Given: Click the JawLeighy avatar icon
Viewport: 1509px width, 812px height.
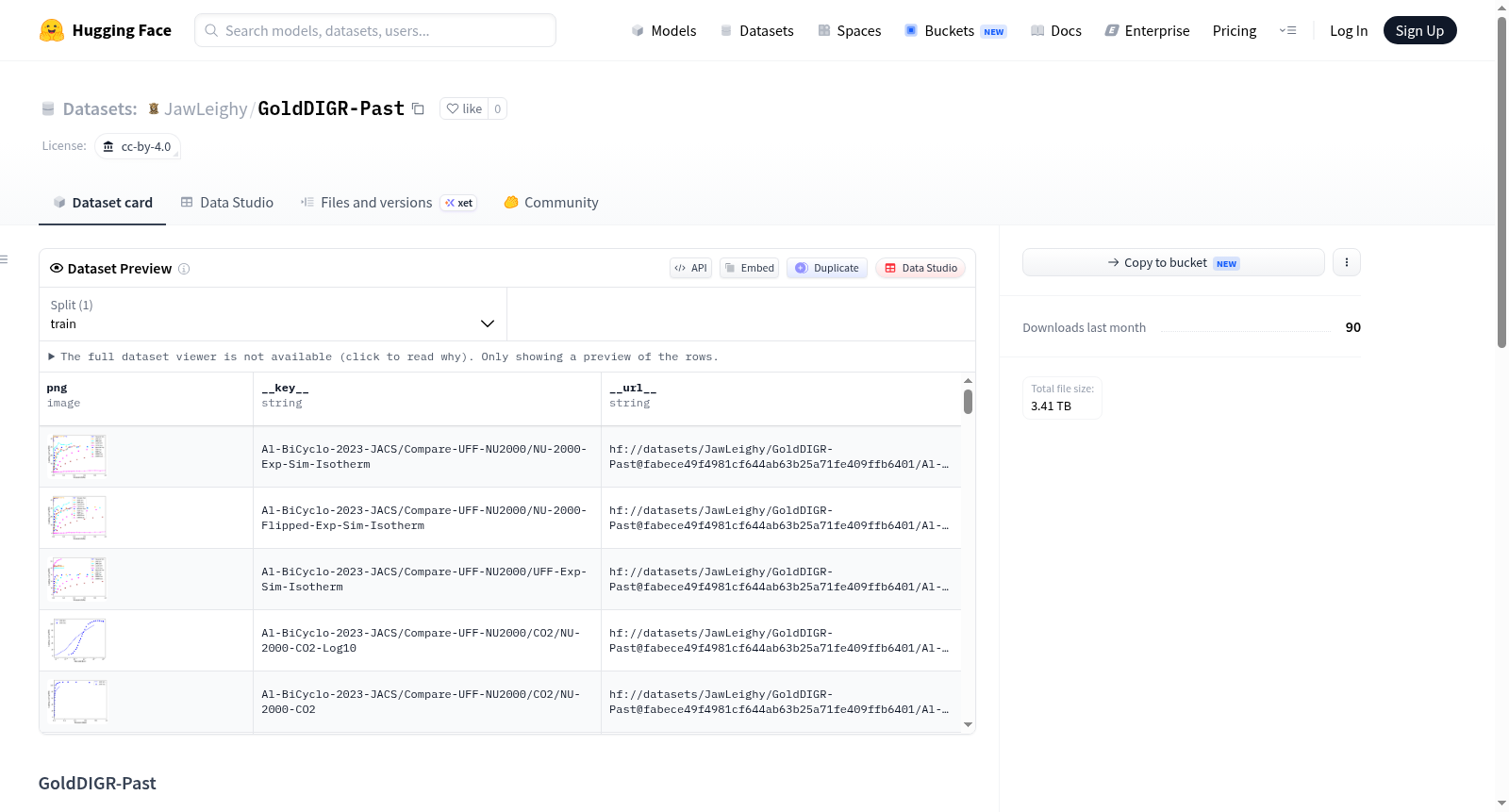Looking at the screenshot, I should (x=154, y=108).
